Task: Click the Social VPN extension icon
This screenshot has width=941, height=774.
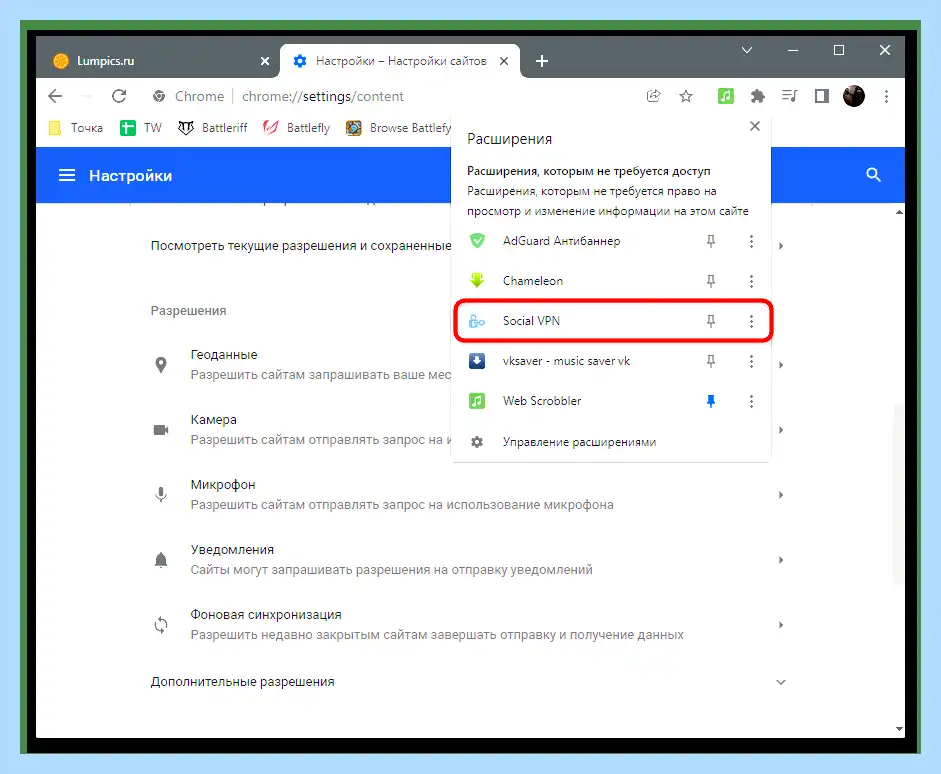Action: [477, 321]
